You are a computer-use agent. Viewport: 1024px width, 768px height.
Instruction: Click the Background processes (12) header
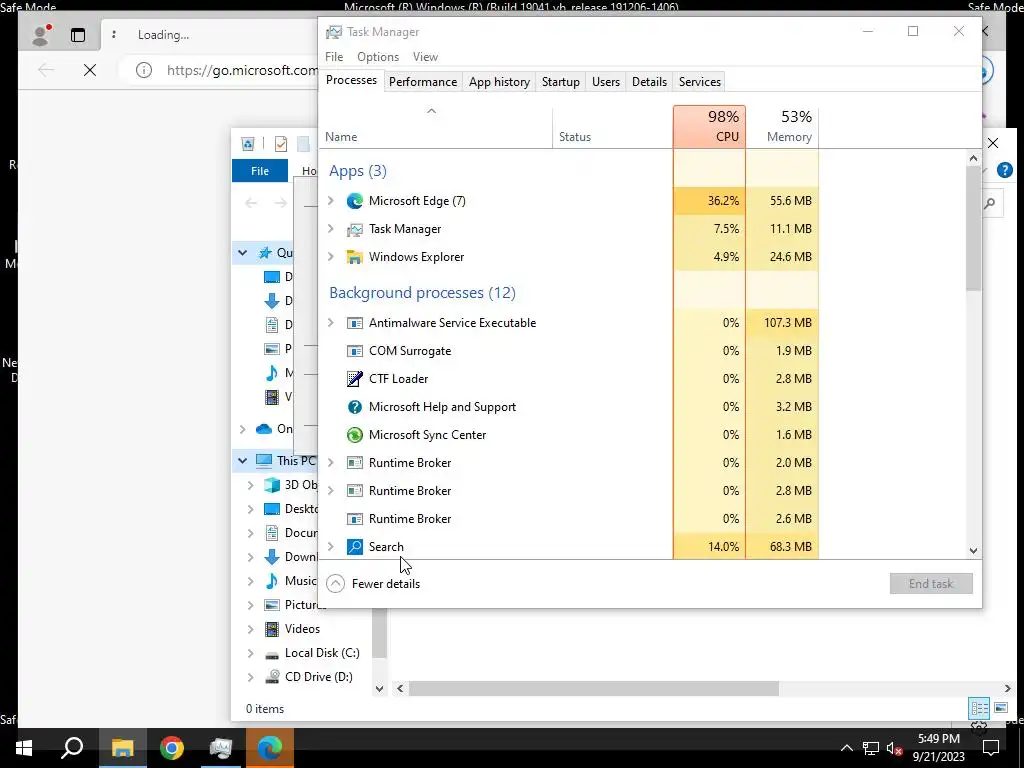pos(422,293)
